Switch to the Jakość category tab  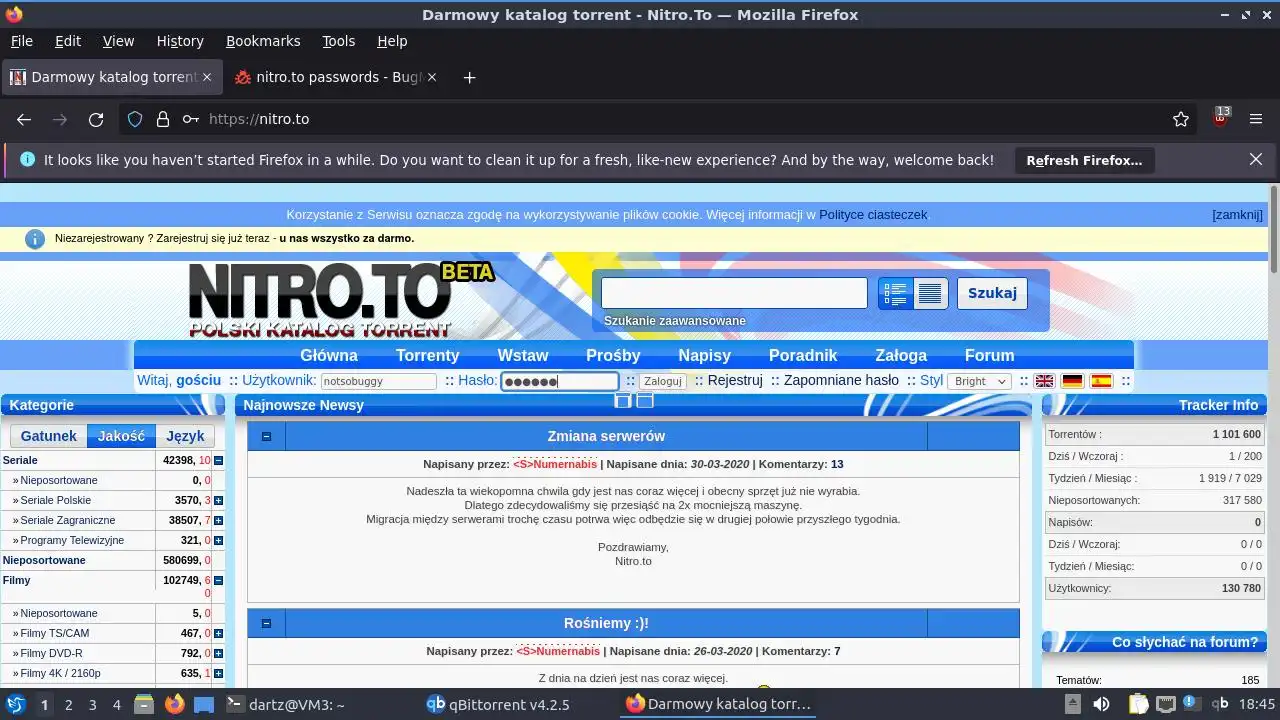[121, 436]
